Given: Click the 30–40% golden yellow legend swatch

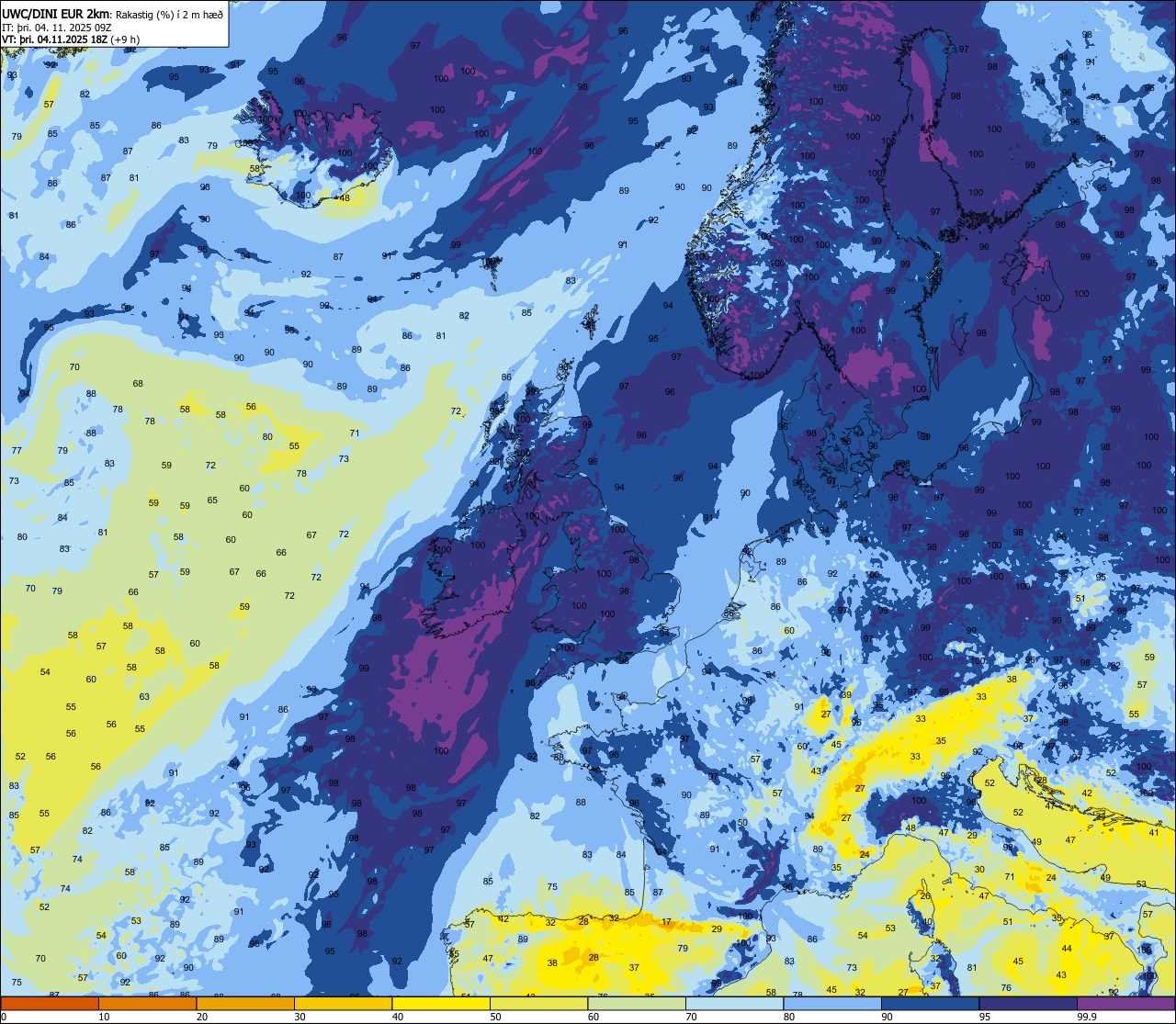Looking at the screenshot, I should coord(343,1003).
